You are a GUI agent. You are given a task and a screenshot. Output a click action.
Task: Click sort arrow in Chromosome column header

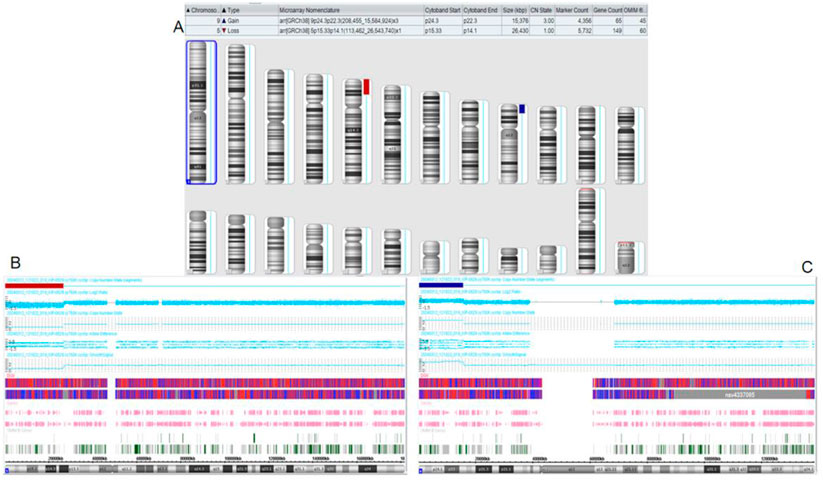point(188,10)
